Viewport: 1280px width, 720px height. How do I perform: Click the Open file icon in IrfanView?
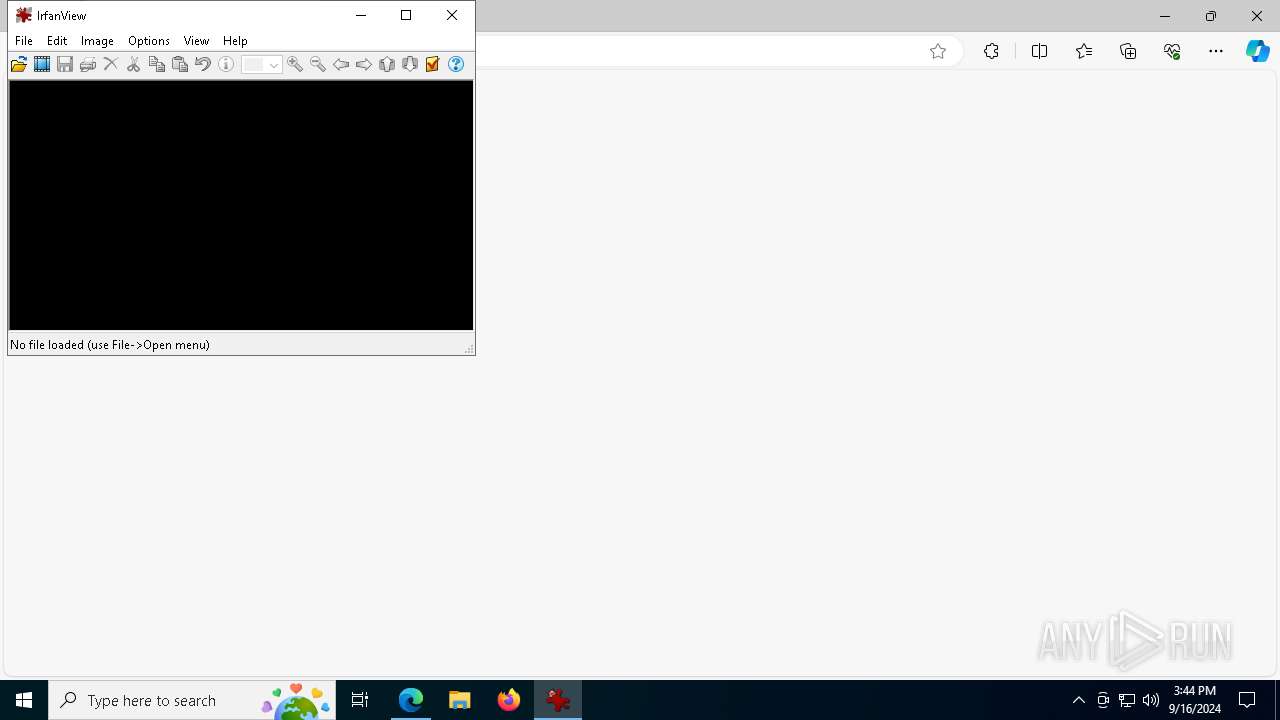pos(19,64)
